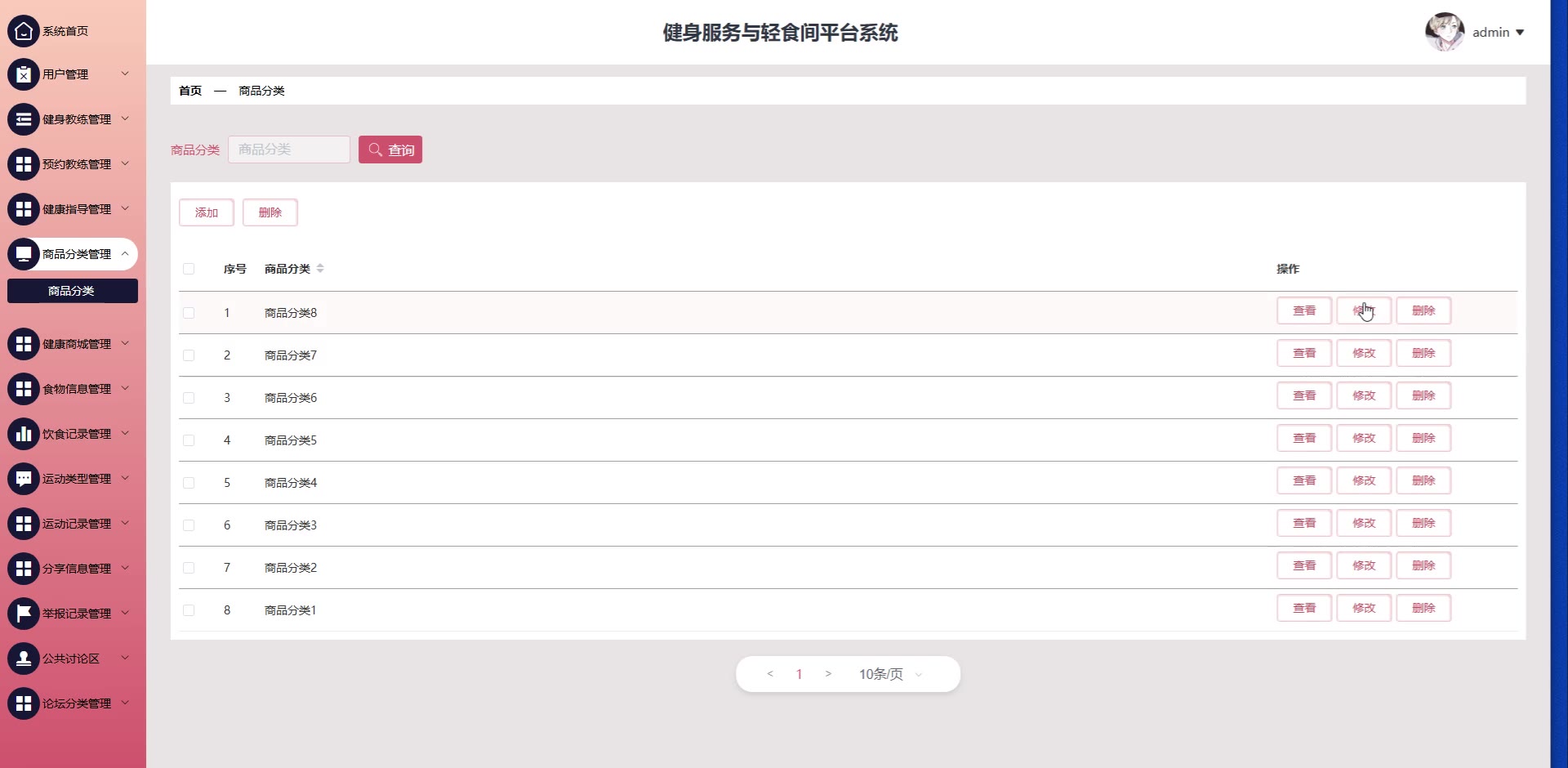Focus the 商品分类 search input field
Viewport: 1568px width, 768px height.
pos(289,150)
